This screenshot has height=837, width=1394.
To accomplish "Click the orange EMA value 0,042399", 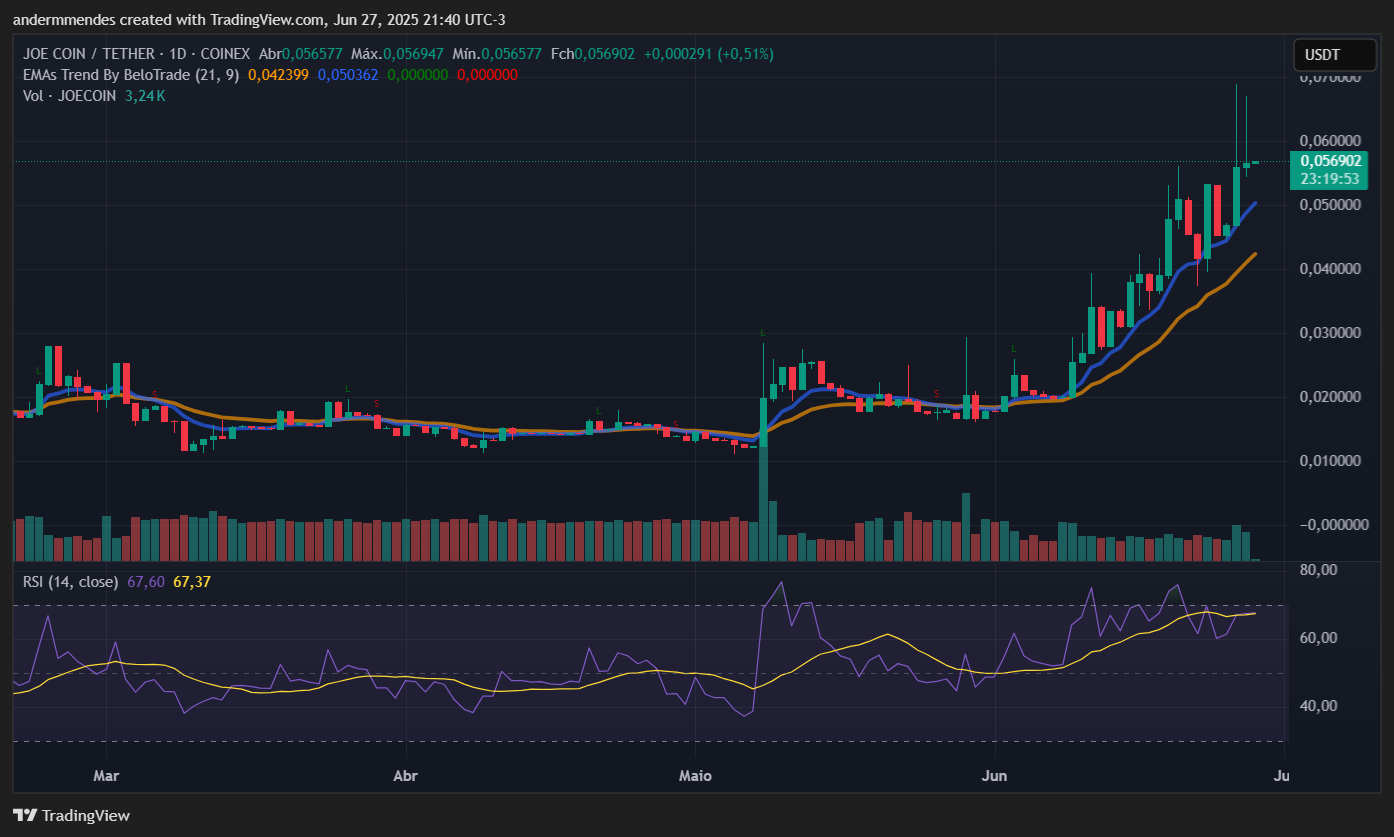I will 279,74.
